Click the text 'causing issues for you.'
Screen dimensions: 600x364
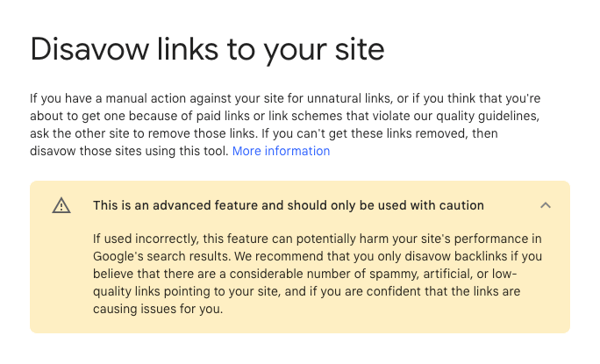coord(158,309)
